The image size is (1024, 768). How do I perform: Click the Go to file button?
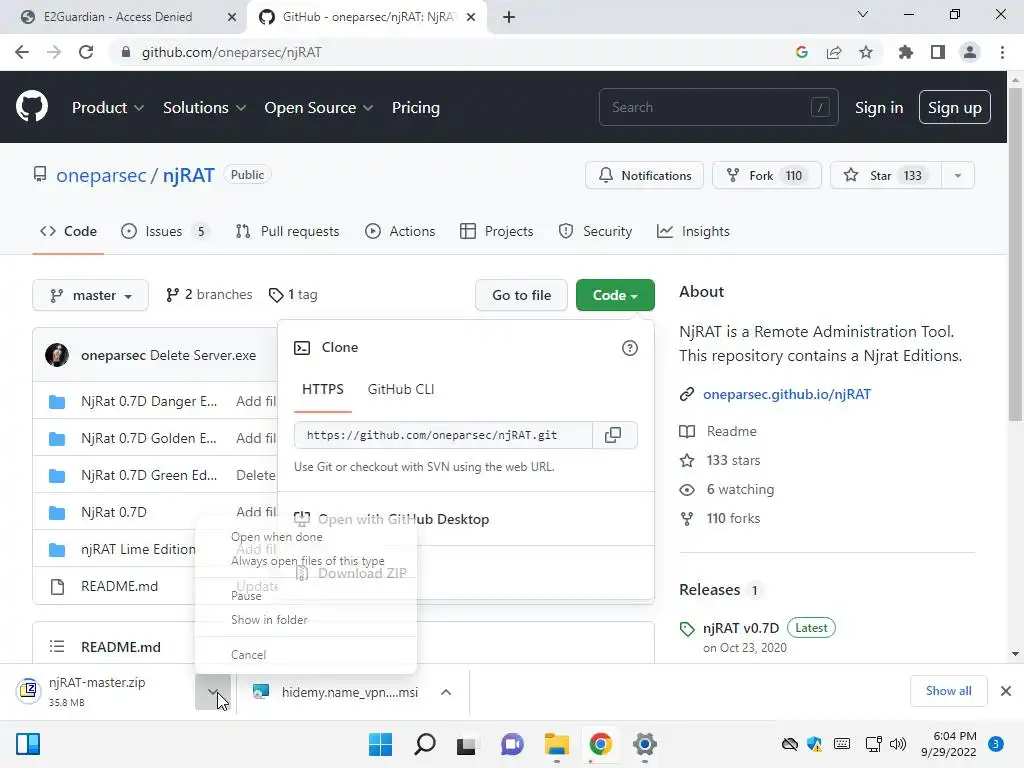521,295
